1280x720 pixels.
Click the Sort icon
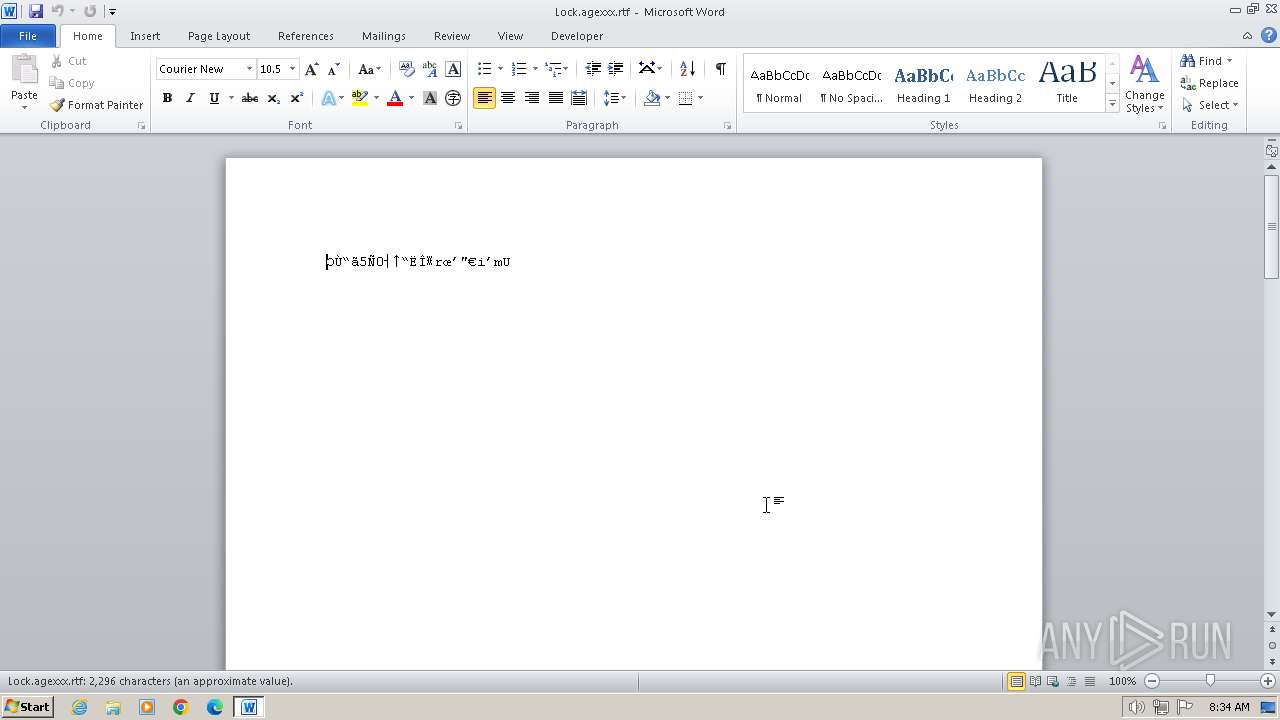687,69
